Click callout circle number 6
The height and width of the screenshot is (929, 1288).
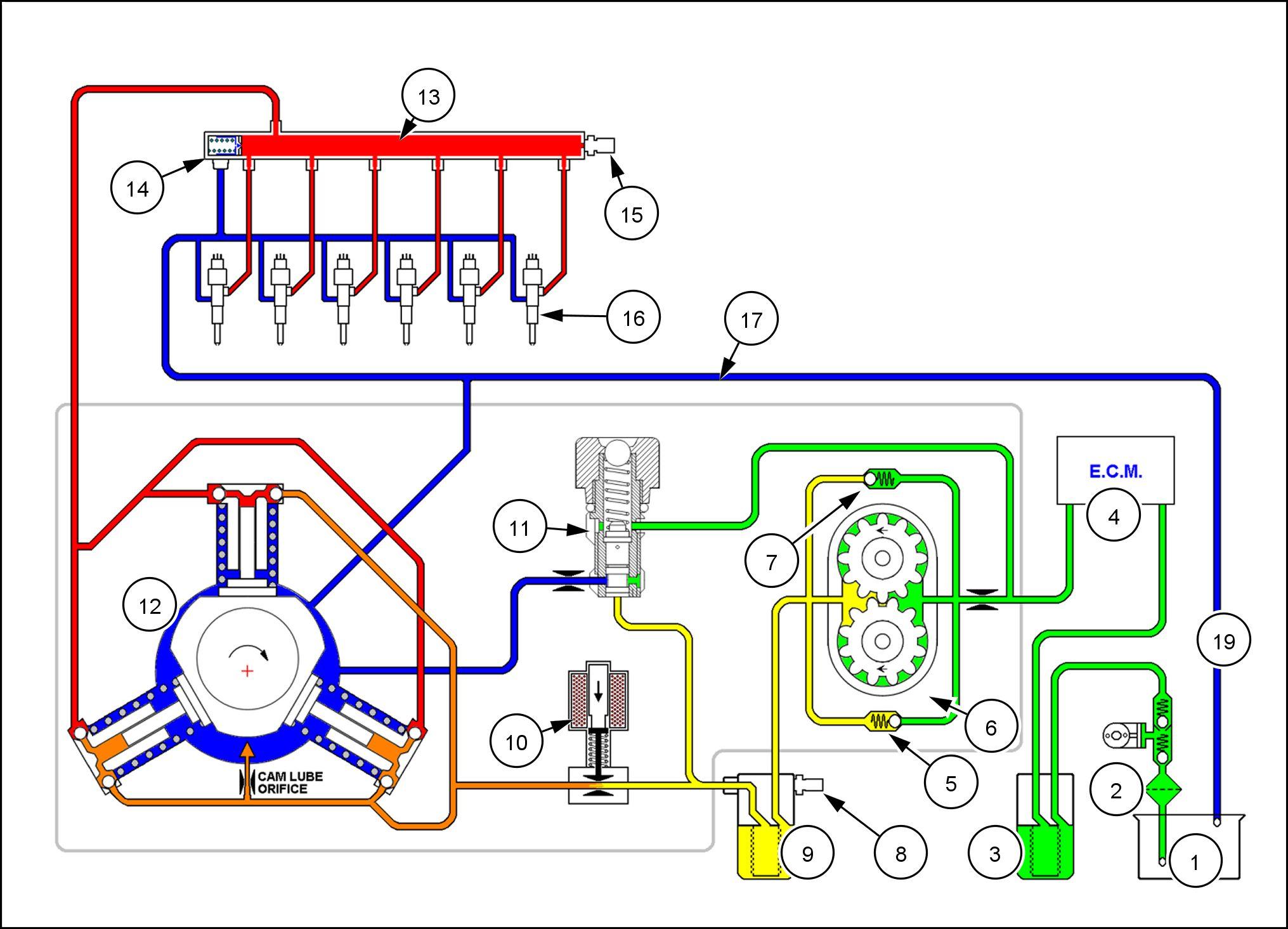(991, 727)
